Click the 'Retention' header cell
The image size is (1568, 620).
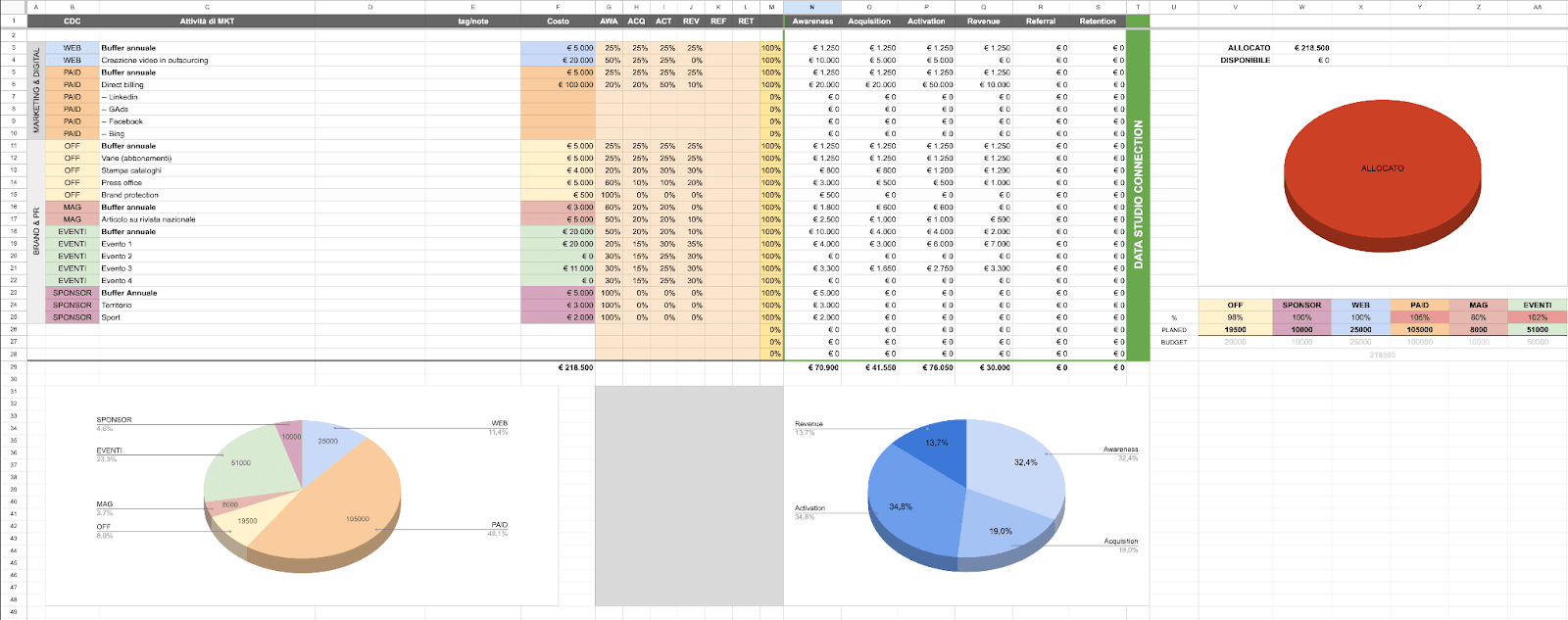(1098, 21)
